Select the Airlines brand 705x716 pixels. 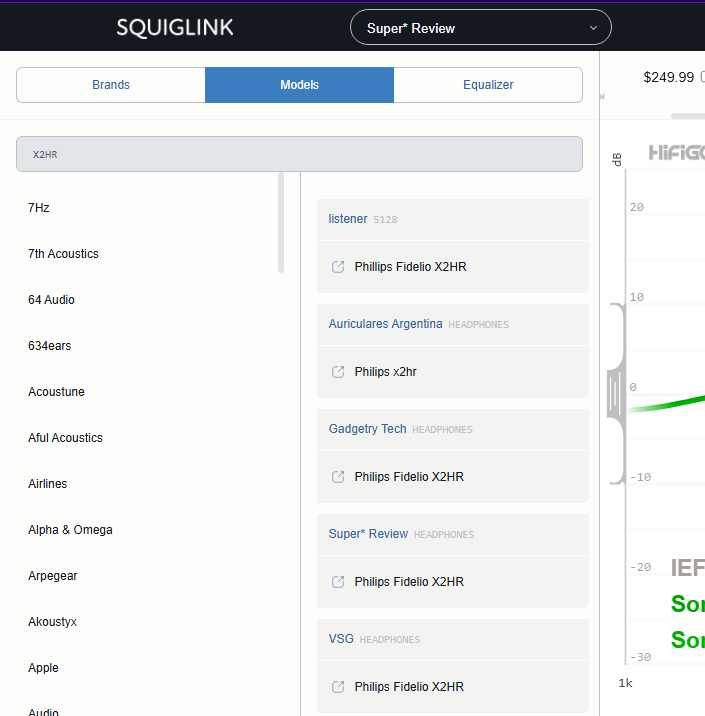coord(47,484)
